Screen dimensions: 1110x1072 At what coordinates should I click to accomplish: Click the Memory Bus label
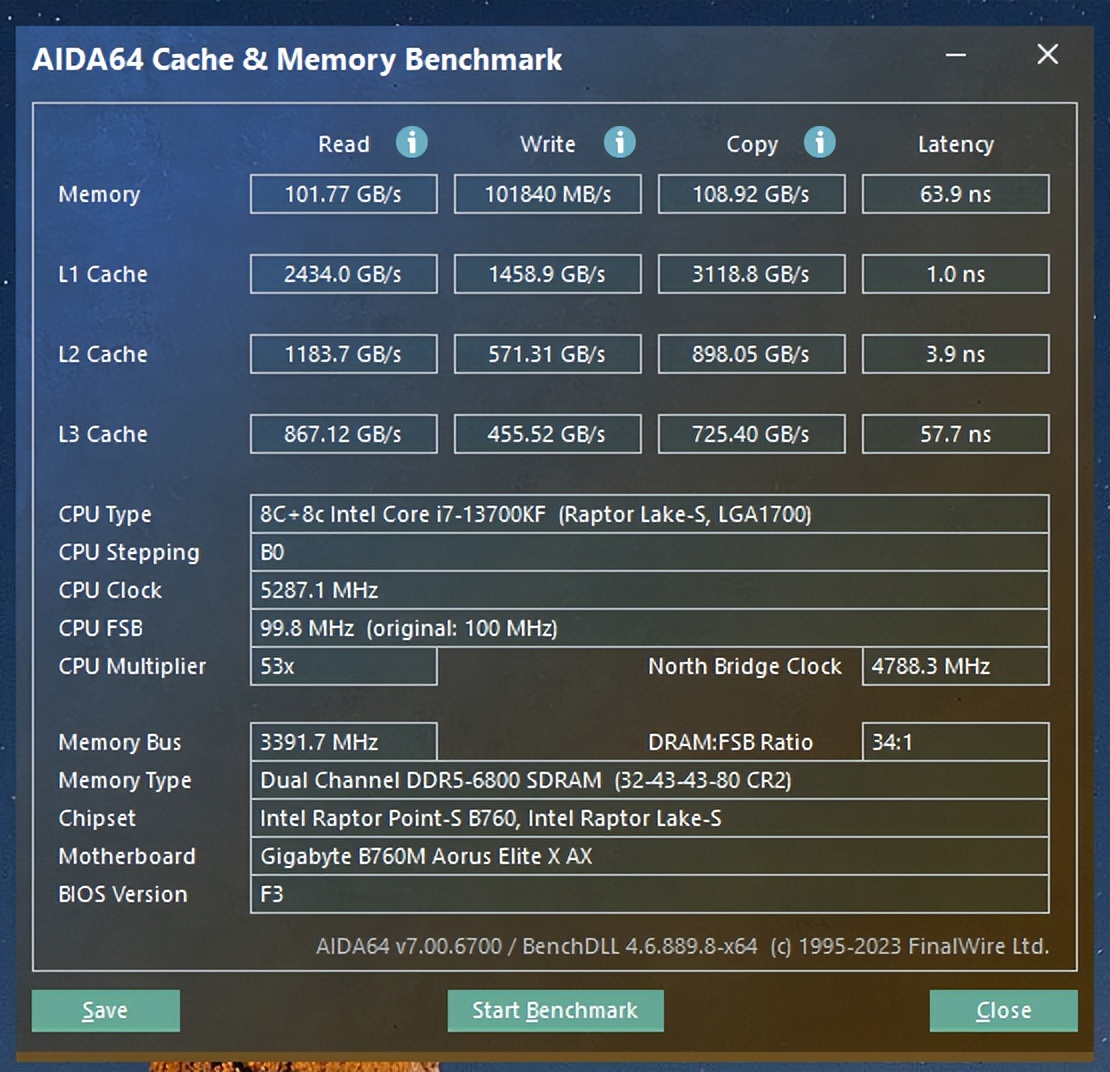tap(120, 743)
